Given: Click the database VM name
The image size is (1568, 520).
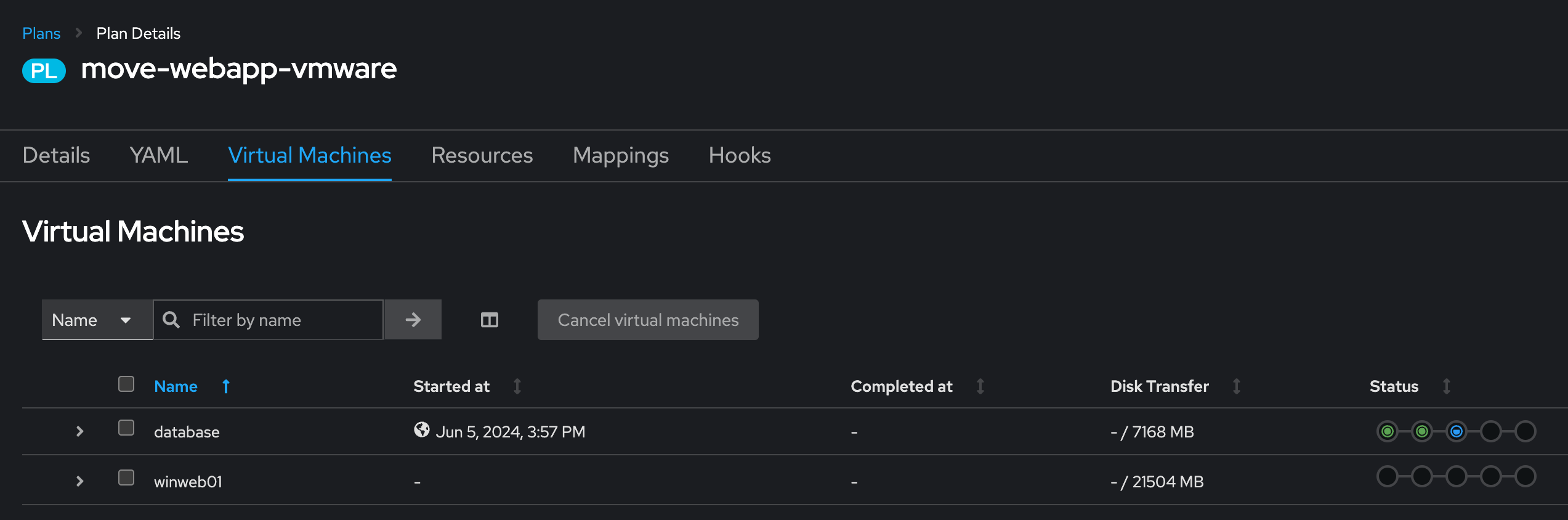Looking at the screenshot, I should tap(187, 432).
